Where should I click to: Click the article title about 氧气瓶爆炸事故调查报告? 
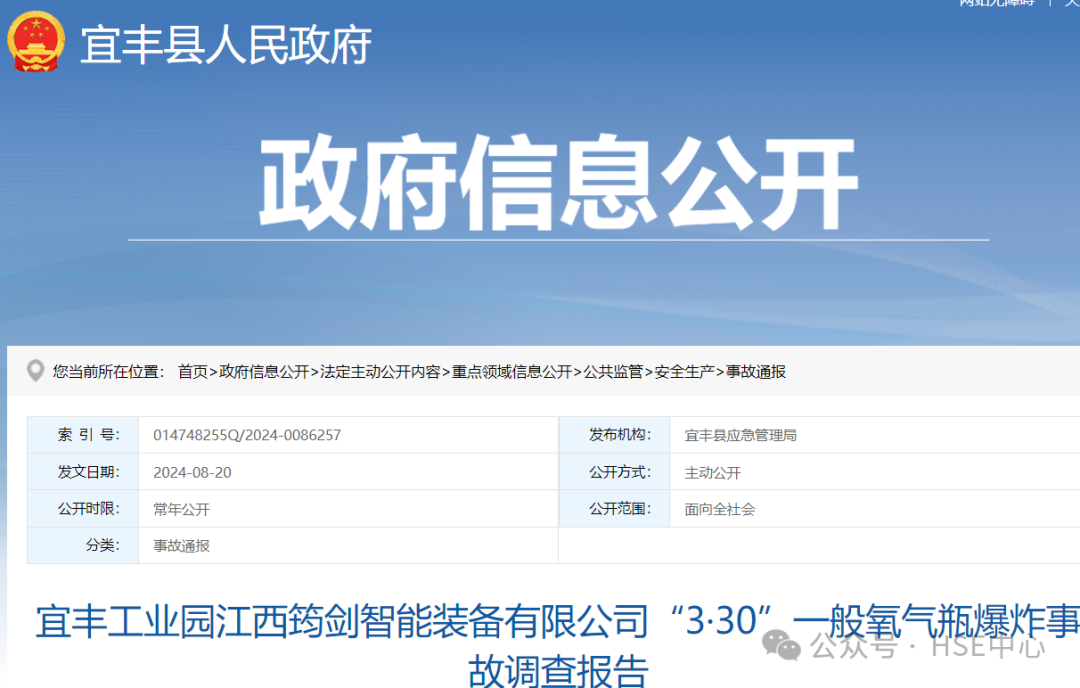[558, 645]
